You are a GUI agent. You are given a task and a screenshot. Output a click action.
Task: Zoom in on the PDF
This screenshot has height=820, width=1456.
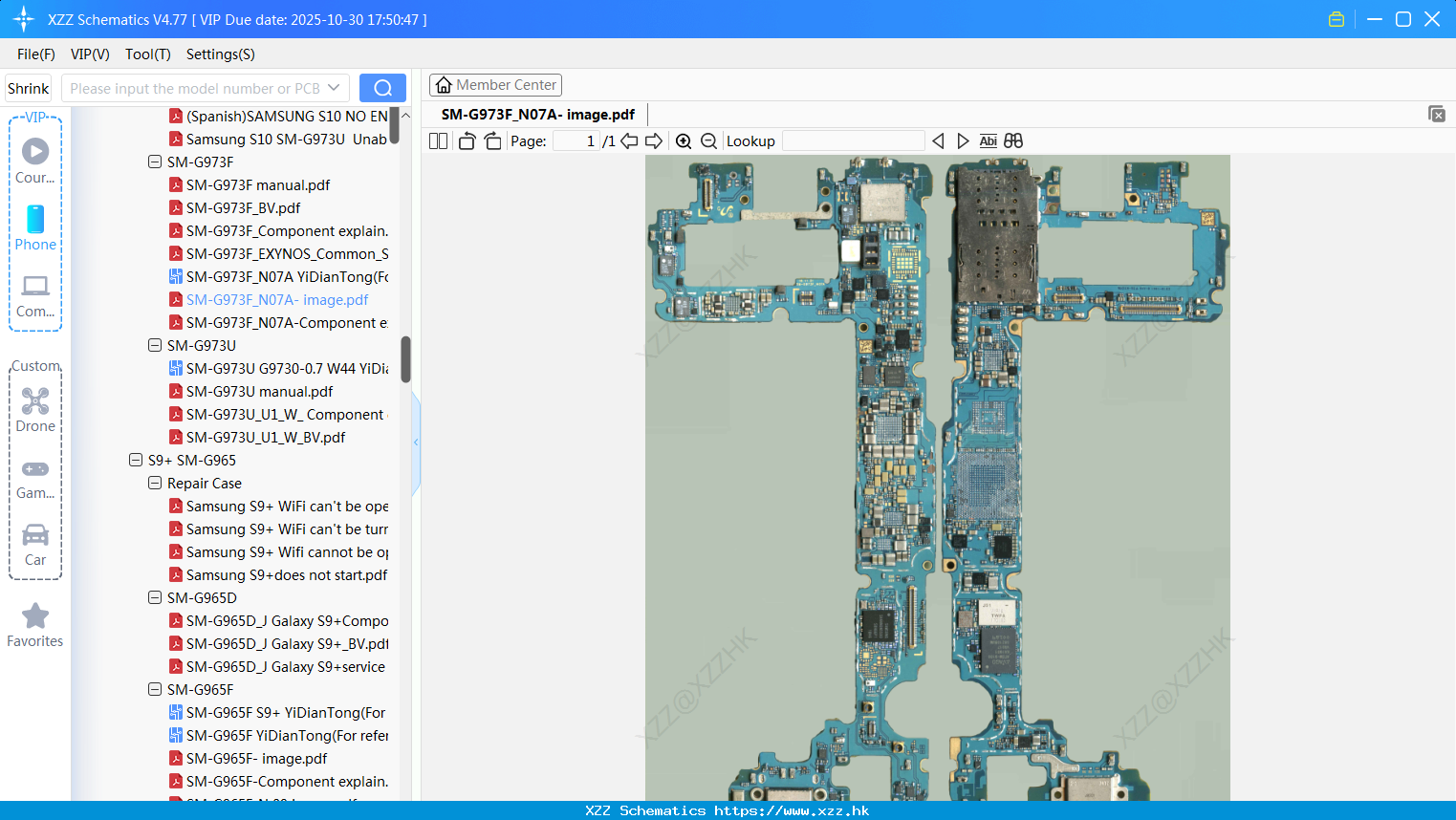click(x=684, y=140)
